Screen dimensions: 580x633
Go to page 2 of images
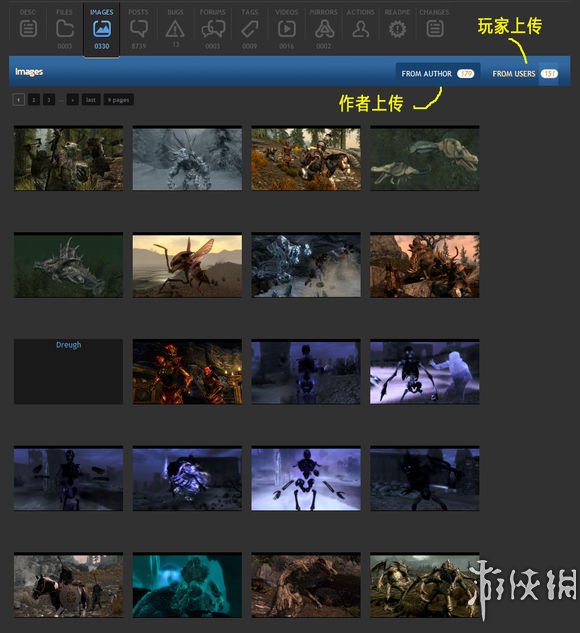point(34,100)
